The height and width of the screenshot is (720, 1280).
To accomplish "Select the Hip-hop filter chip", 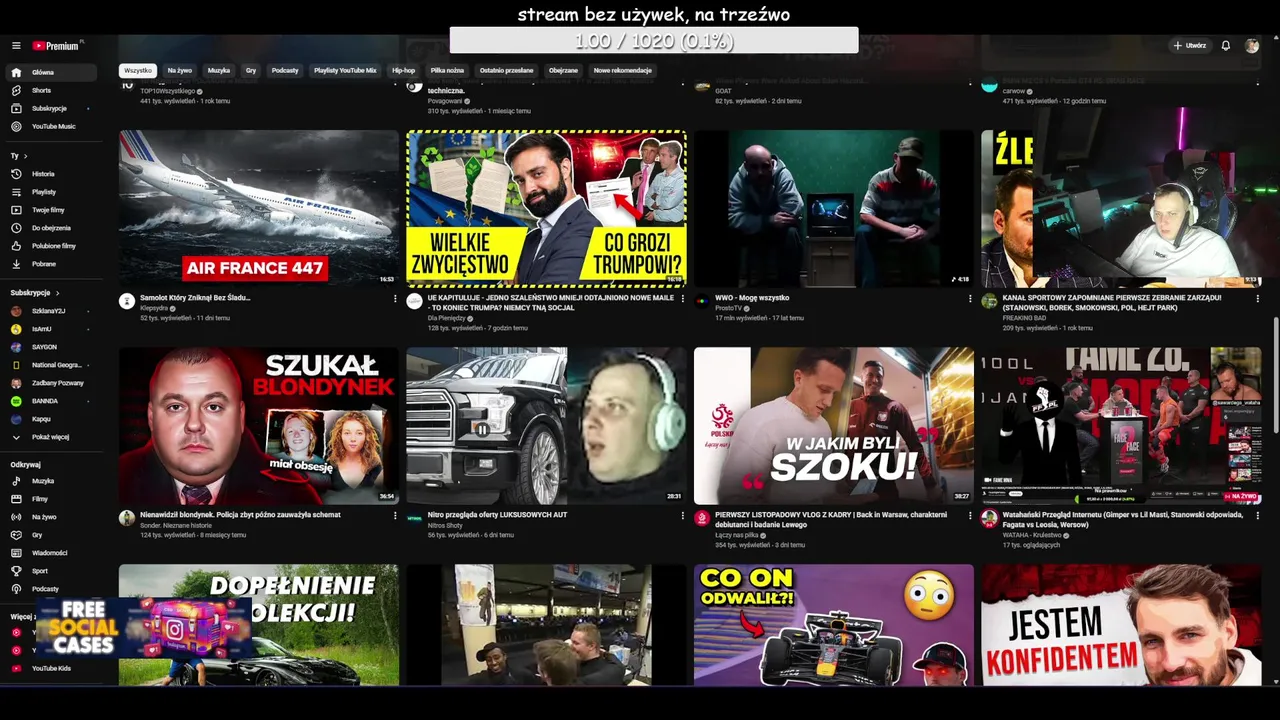I will coord(403,71).
